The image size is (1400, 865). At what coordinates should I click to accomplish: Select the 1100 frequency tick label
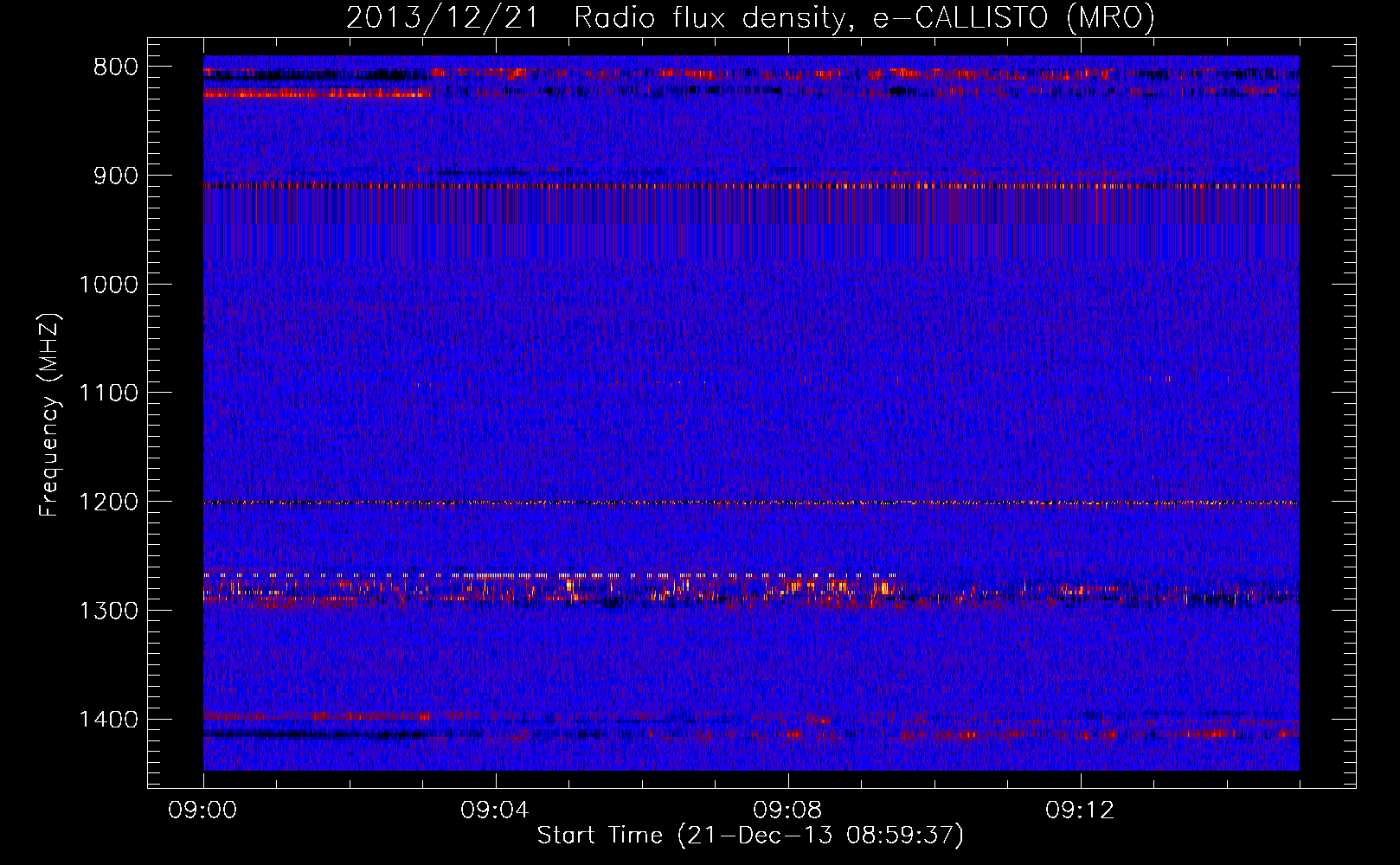coord(108,394)
